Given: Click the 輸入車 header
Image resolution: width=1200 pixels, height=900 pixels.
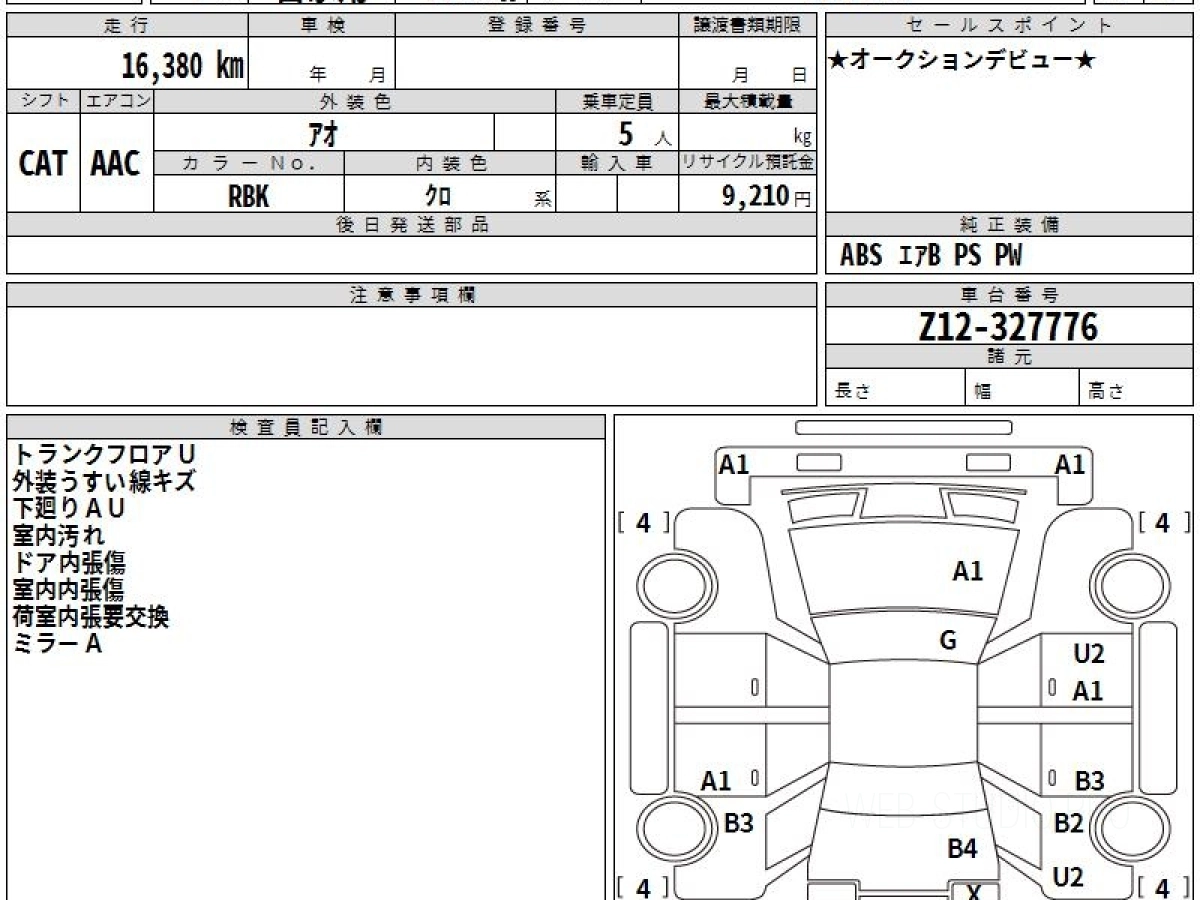Looking at the screenshot, I should click(617, 163).
